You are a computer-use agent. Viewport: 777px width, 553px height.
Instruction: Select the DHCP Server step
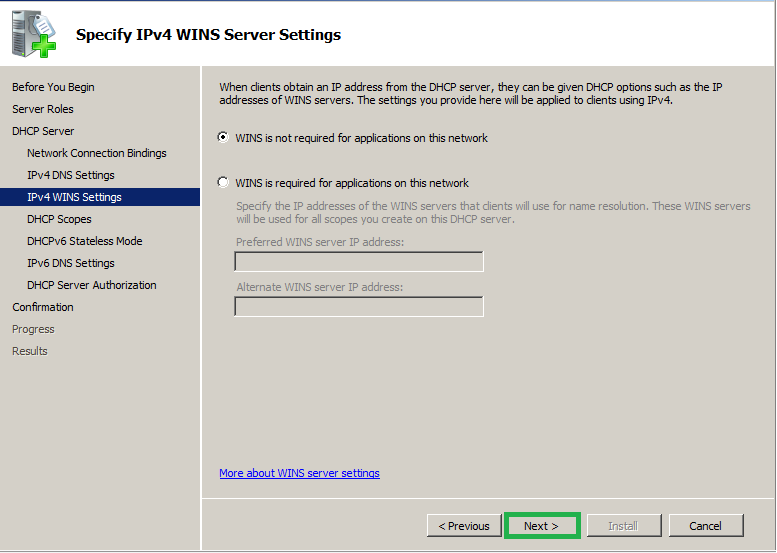tap(43, 131)
